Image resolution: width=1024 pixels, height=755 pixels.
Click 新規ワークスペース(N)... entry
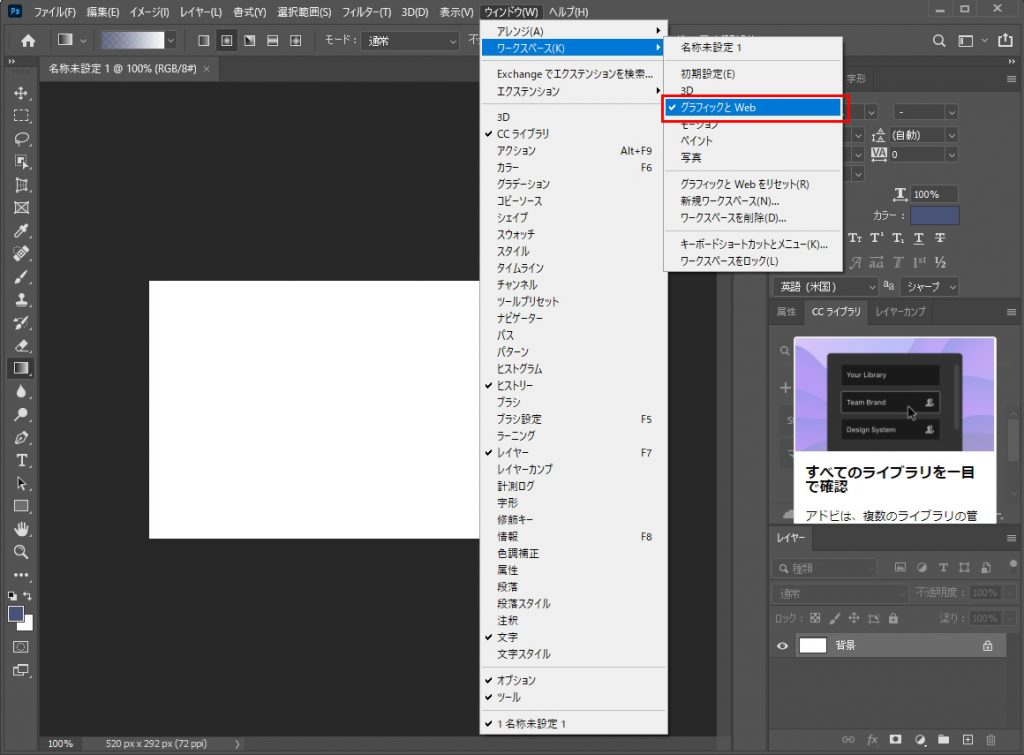(730, 201)
